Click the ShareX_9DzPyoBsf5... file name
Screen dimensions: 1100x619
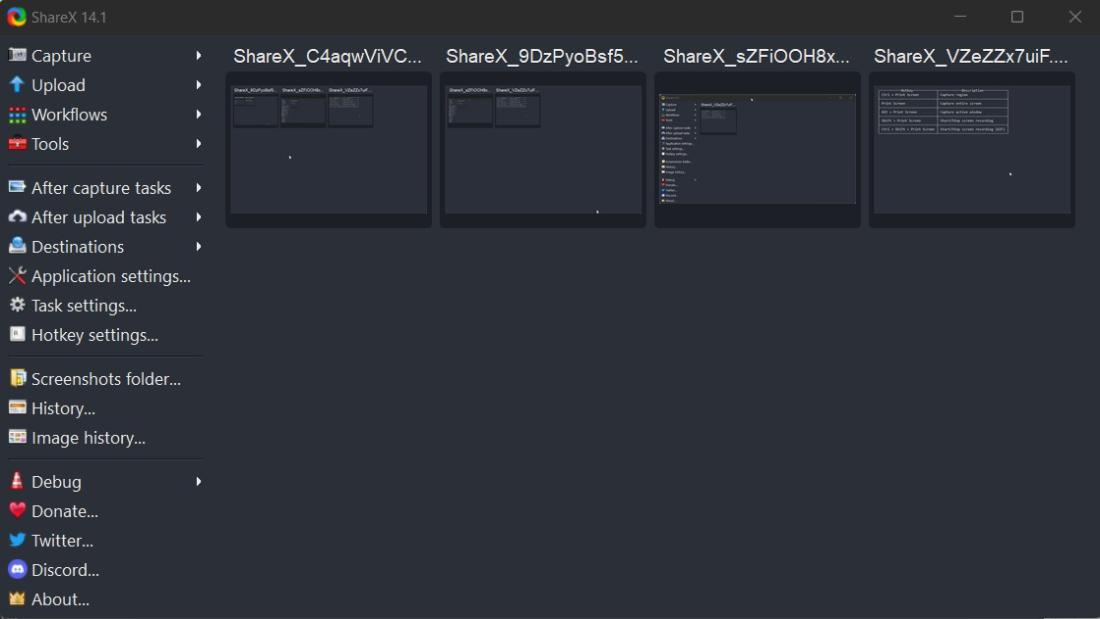542,56
